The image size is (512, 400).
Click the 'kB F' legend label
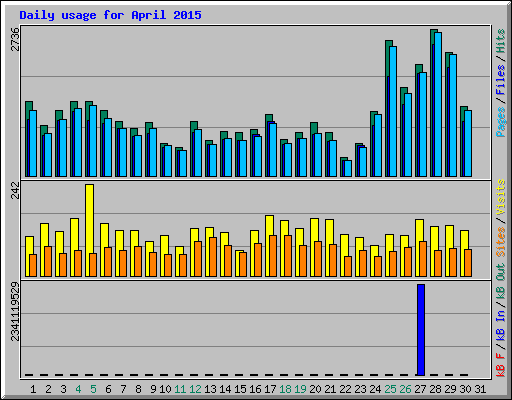500,365
